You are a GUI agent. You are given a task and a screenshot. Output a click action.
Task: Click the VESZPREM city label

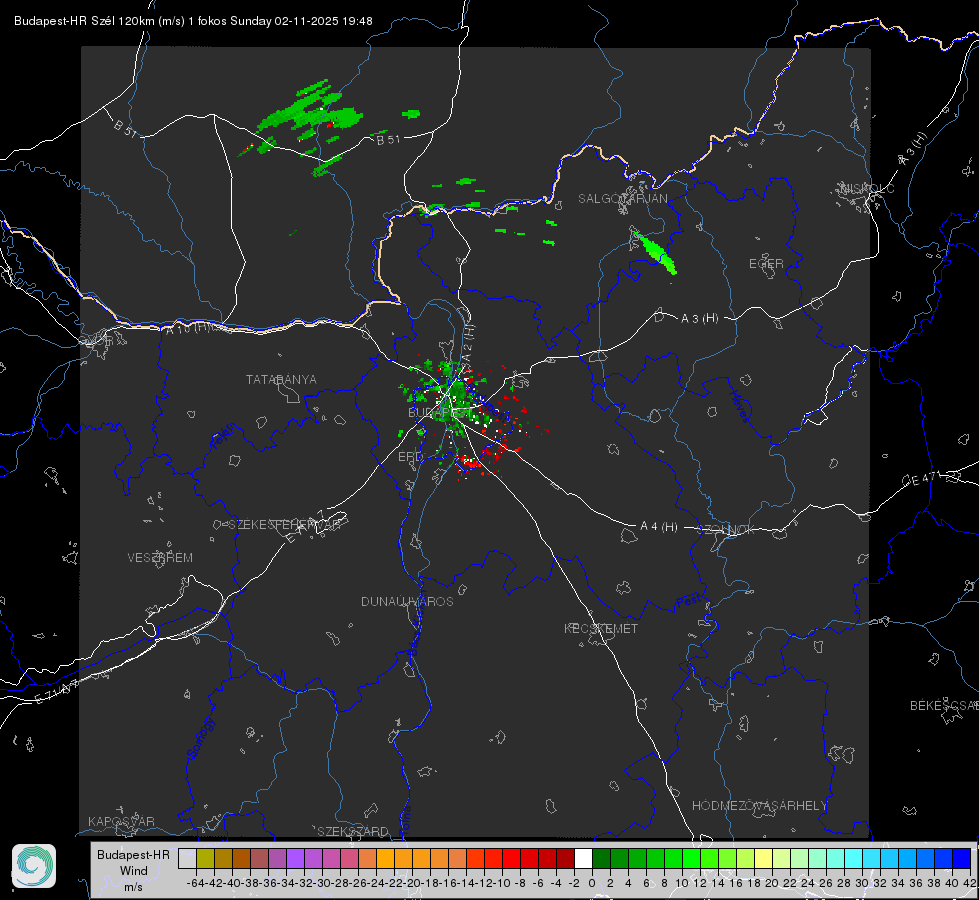pos(160,557)
